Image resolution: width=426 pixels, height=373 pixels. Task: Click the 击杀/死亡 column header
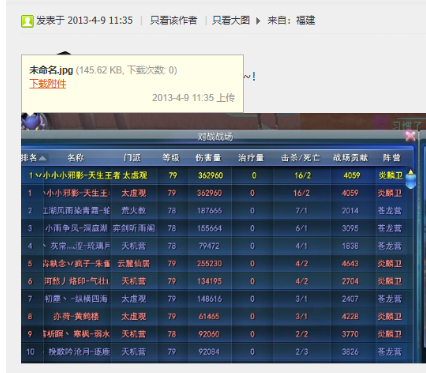coord(300,158)
